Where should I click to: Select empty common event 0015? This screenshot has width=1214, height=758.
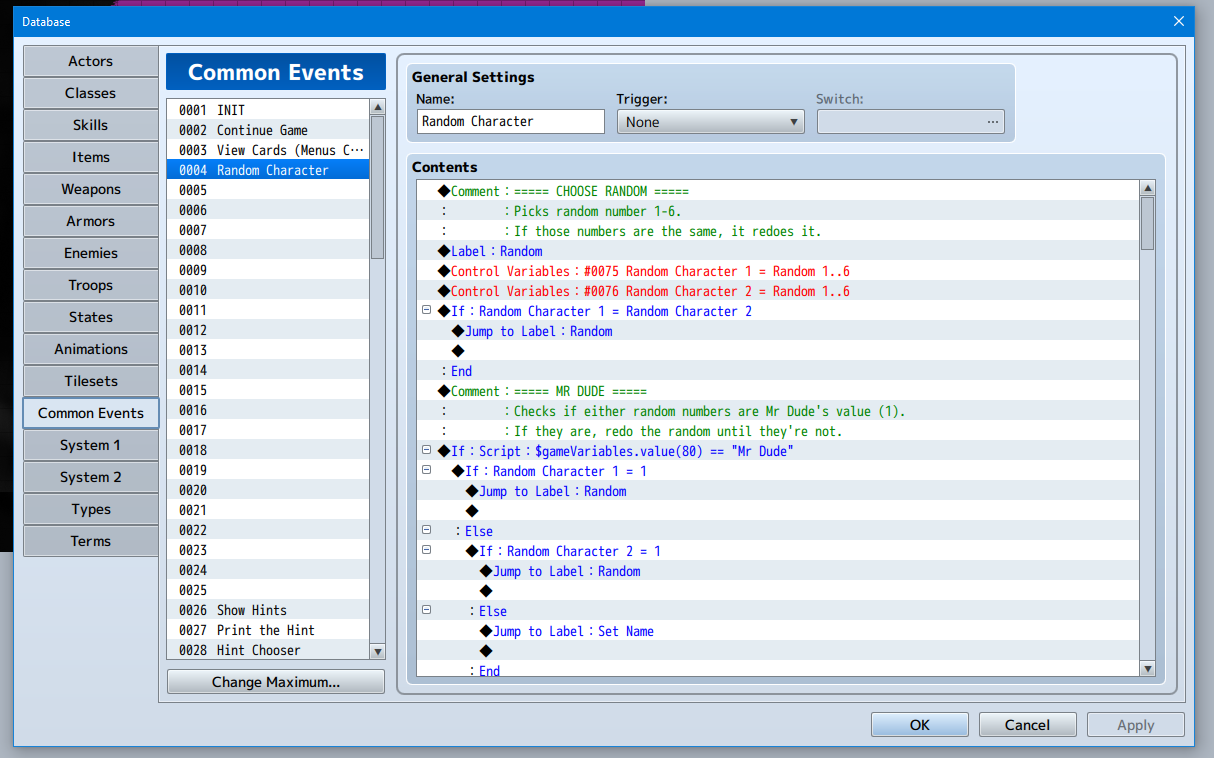point(268,390)
